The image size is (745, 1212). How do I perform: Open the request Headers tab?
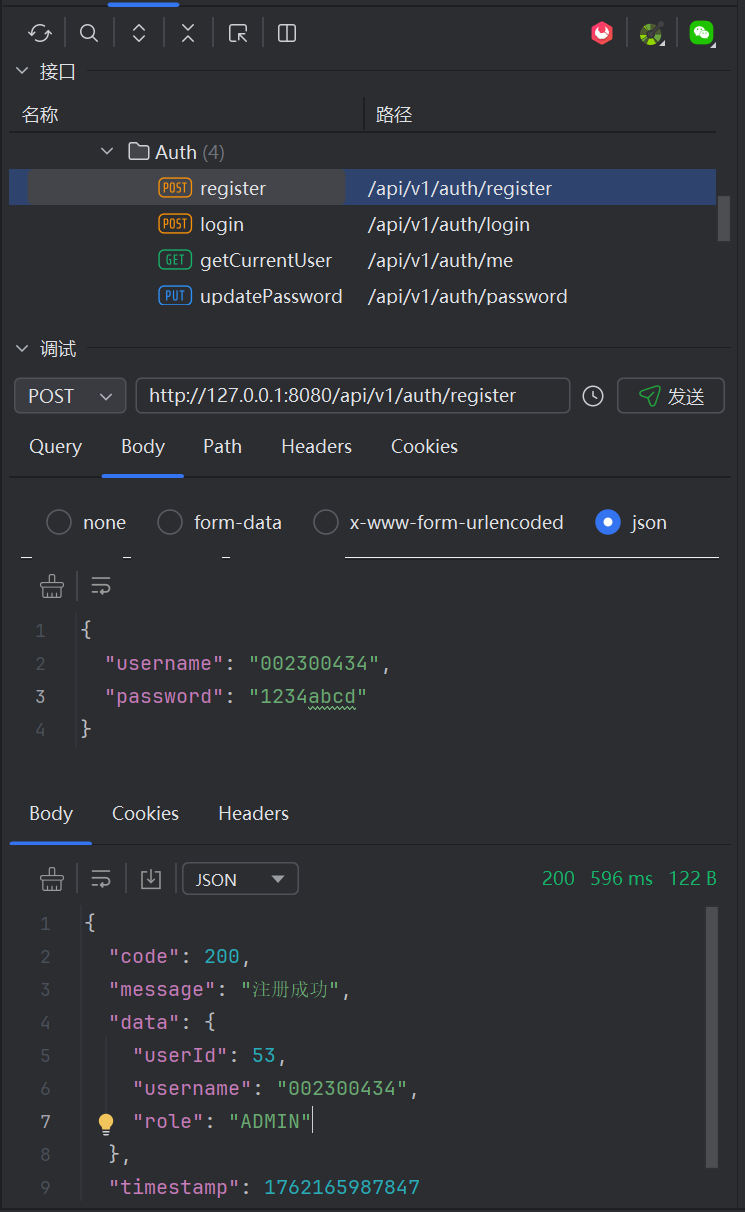click(x=316, y=446)
